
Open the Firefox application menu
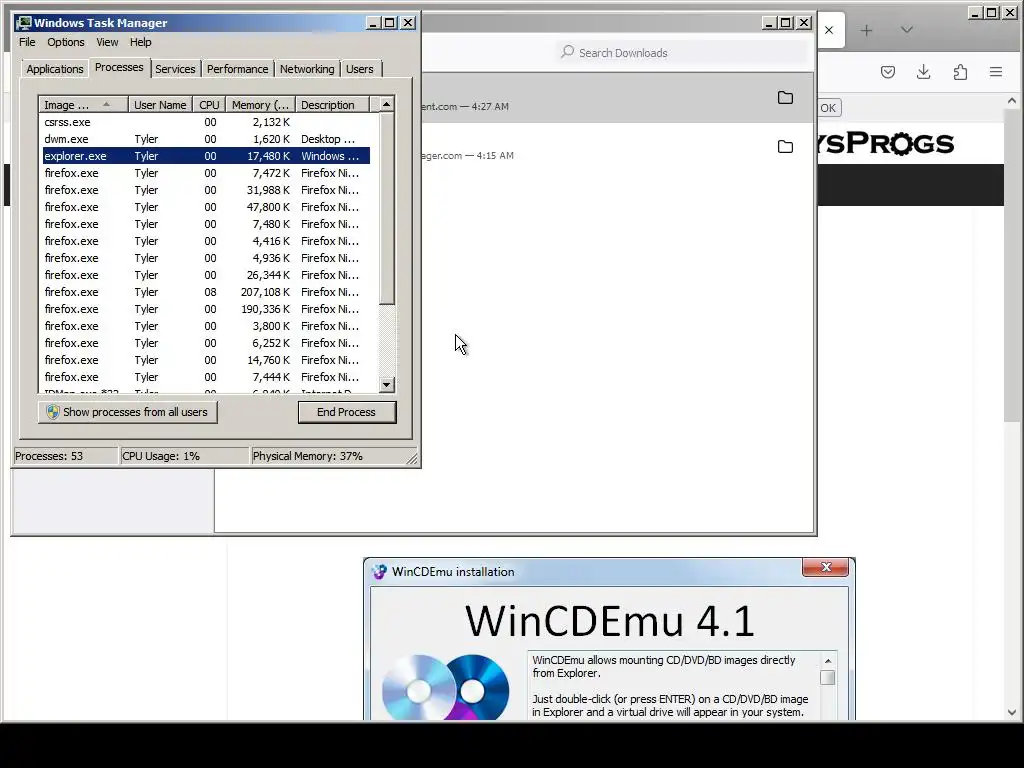[x=996, y=72]
